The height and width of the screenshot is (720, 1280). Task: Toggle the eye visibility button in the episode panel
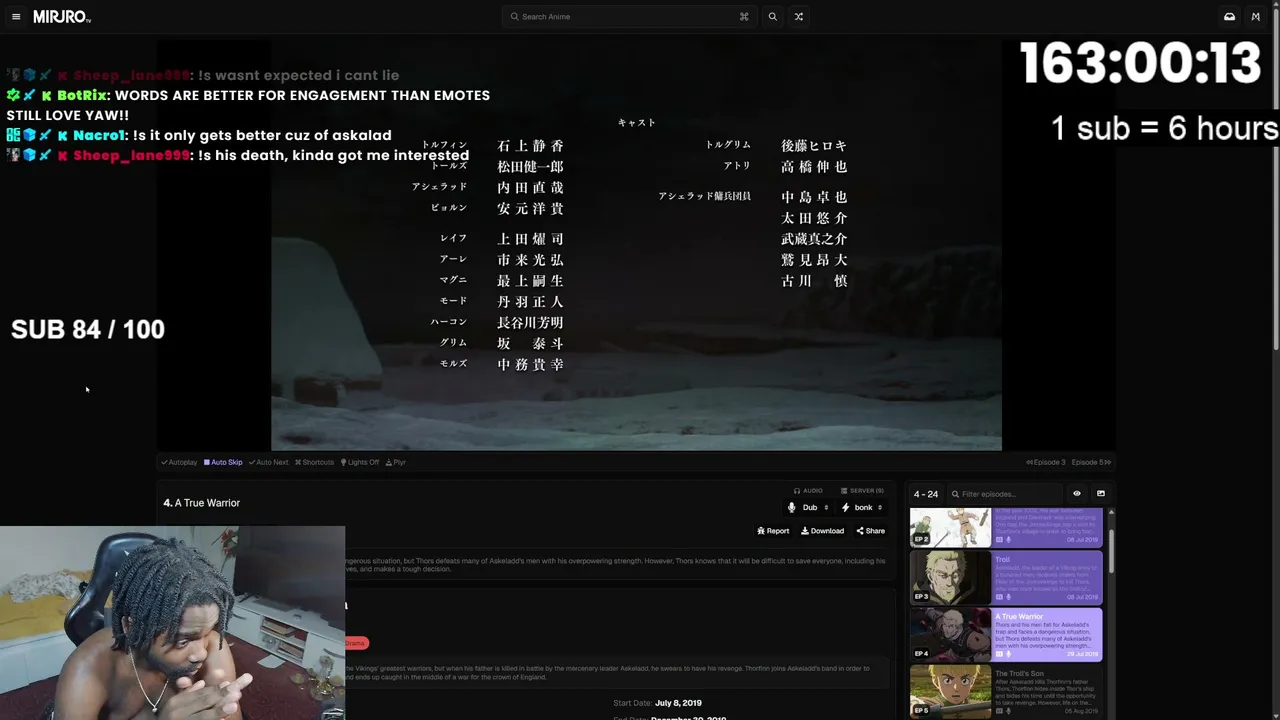click(1077, 494)
